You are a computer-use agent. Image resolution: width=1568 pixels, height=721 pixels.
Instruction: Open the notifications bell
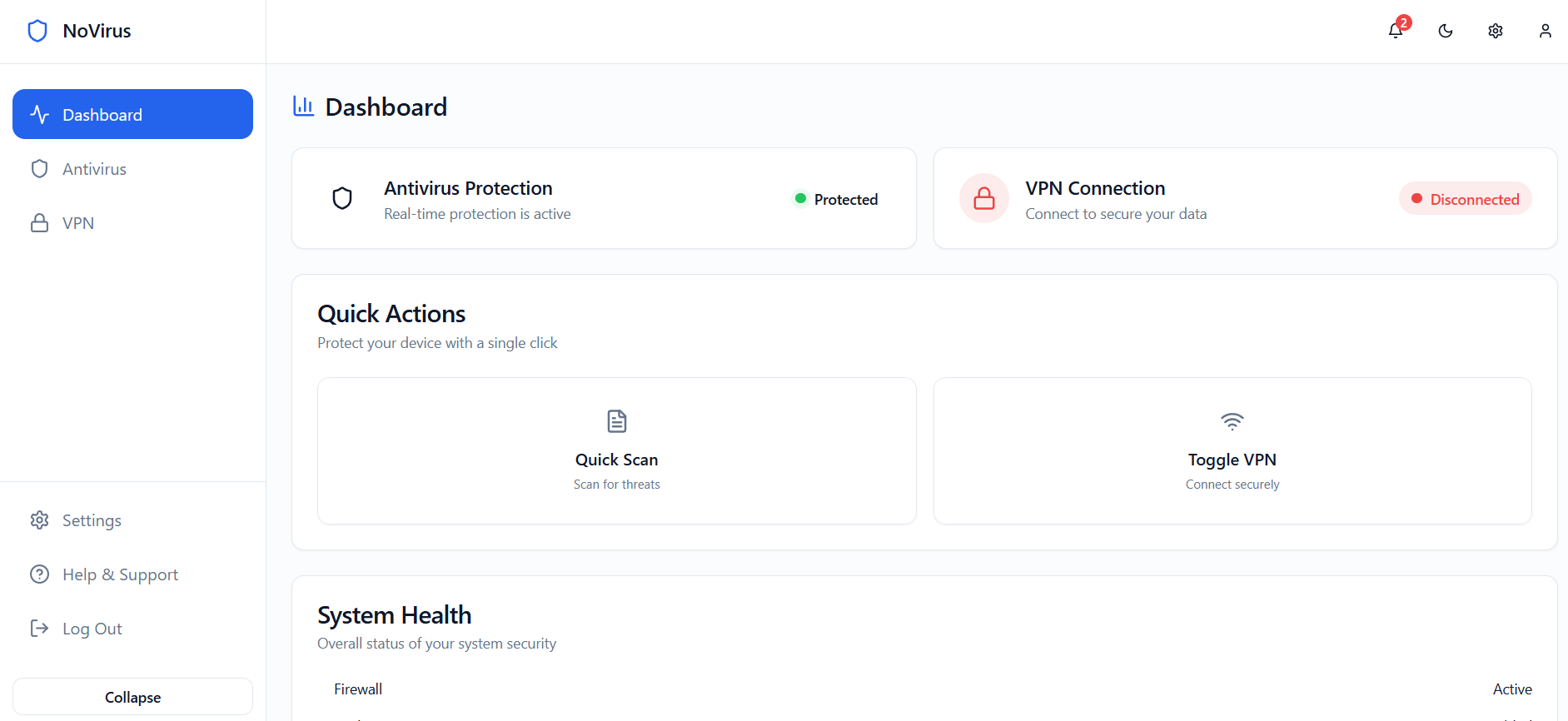pyautogui.click(x=1395, y=31)
